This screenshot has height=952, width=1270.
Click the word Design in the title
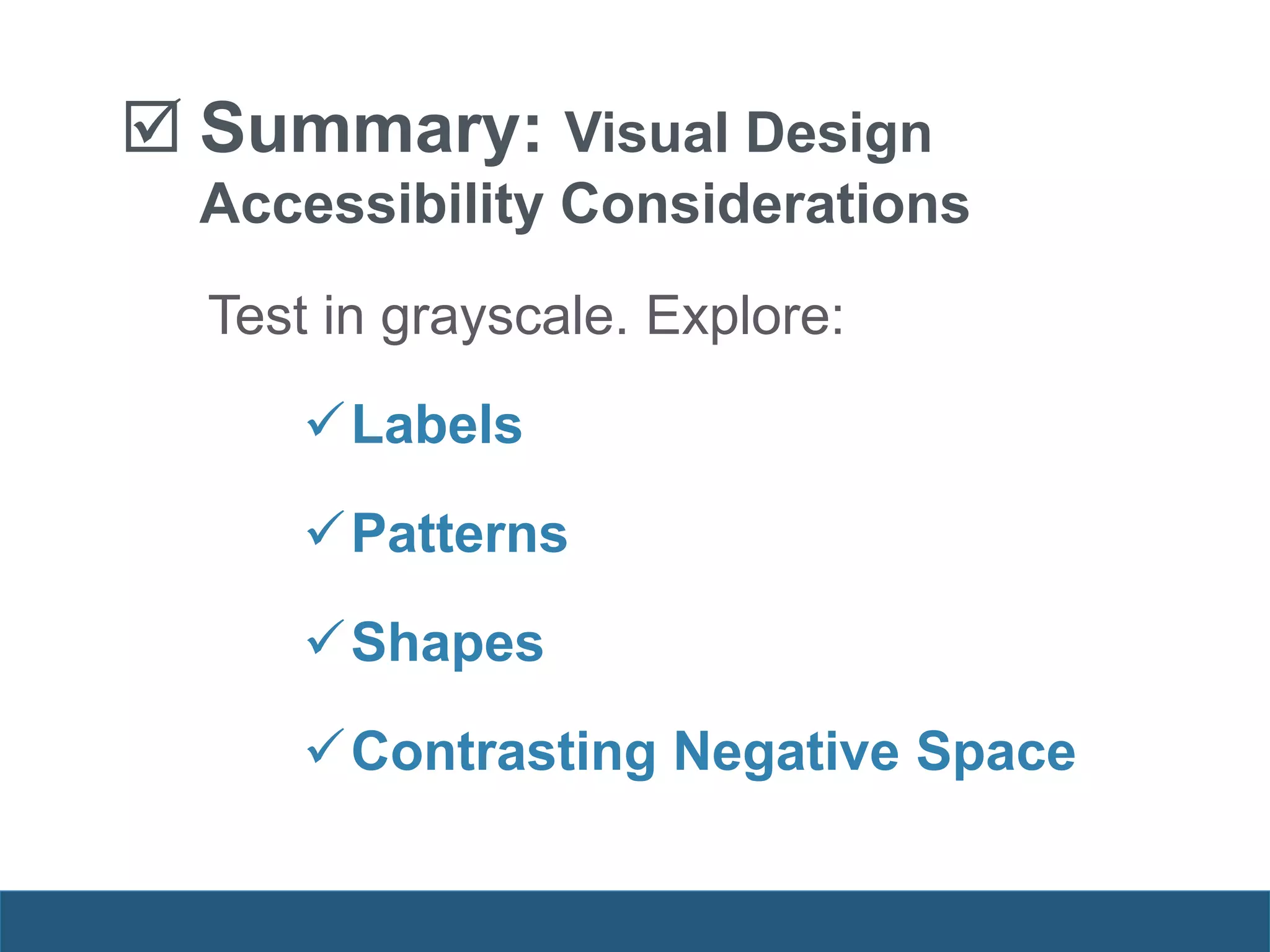point(838,135)
